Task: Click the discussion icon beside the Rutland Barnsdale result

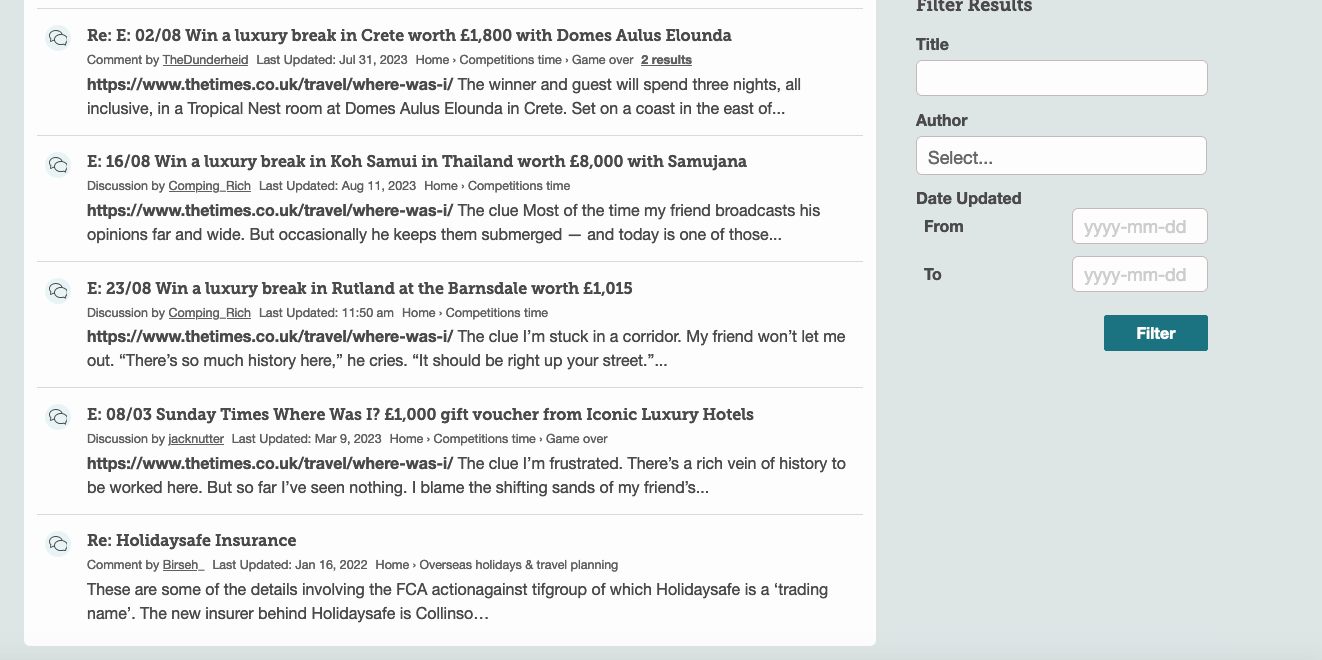Action: (x=58, y=291)
